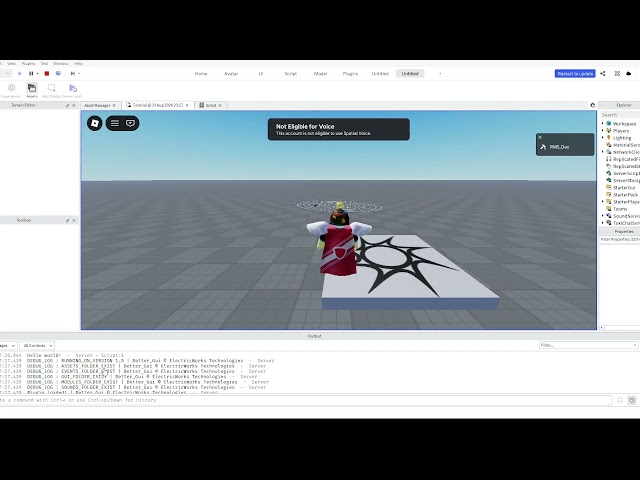Pause the running playtest

31,73
